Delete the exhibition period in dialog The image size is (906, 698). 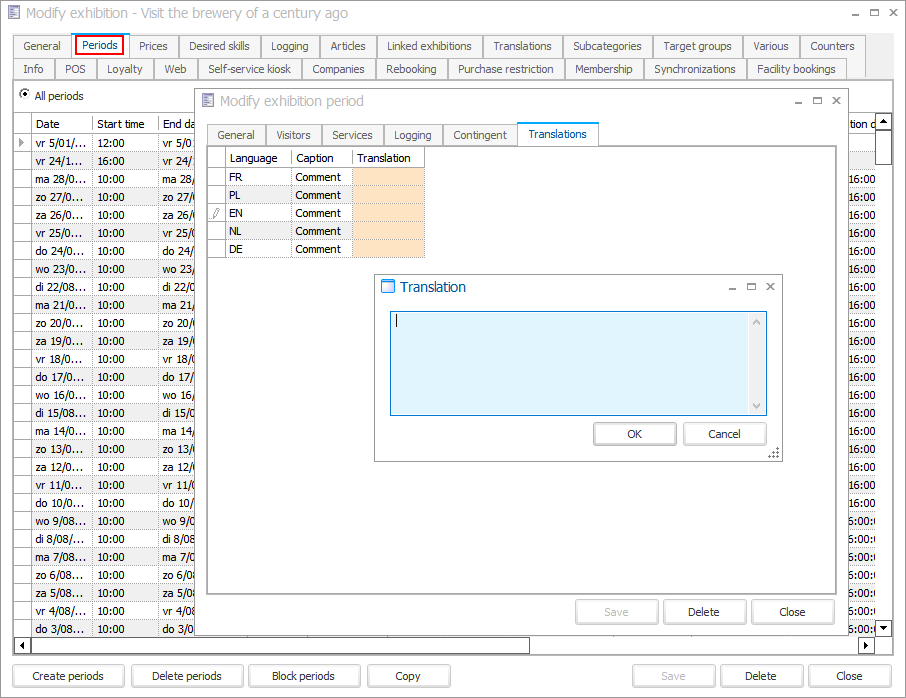703,612
